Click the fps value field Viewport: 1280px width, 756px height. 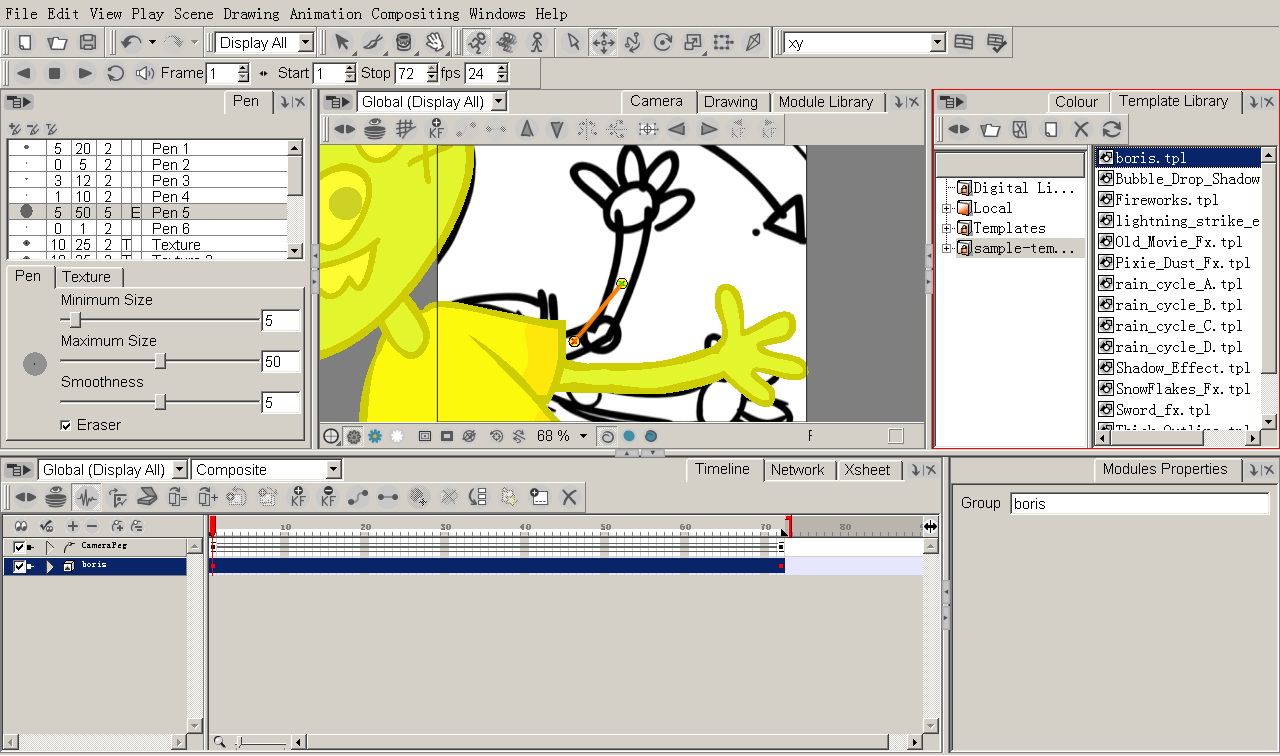(480, 73)
